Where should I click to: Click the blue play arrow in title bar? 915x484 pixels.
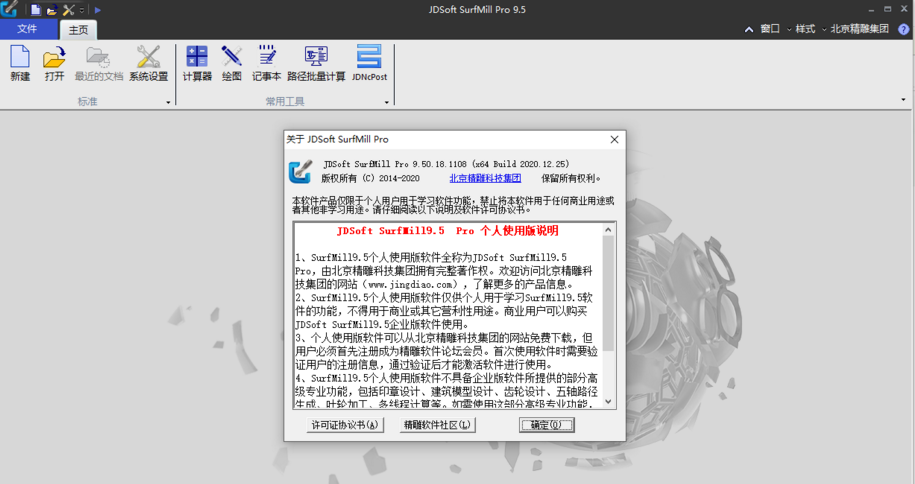coord(97,10)
